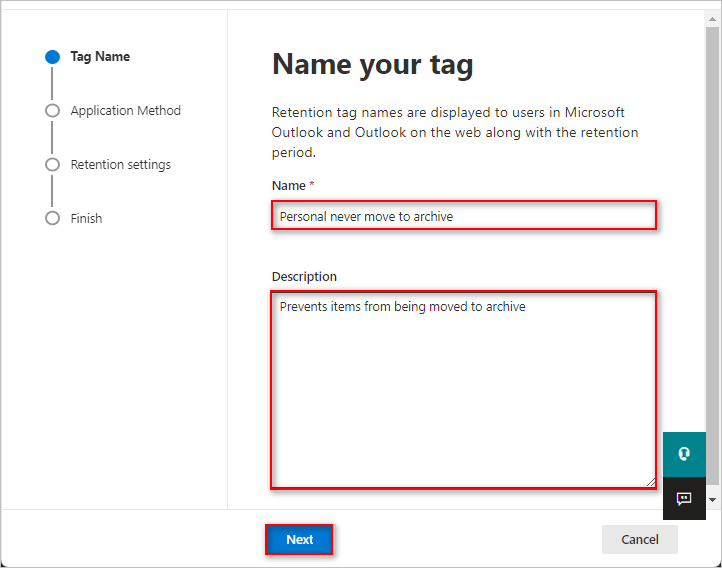Click the Name field label
The image size is (722, 568).
(289, 185)
